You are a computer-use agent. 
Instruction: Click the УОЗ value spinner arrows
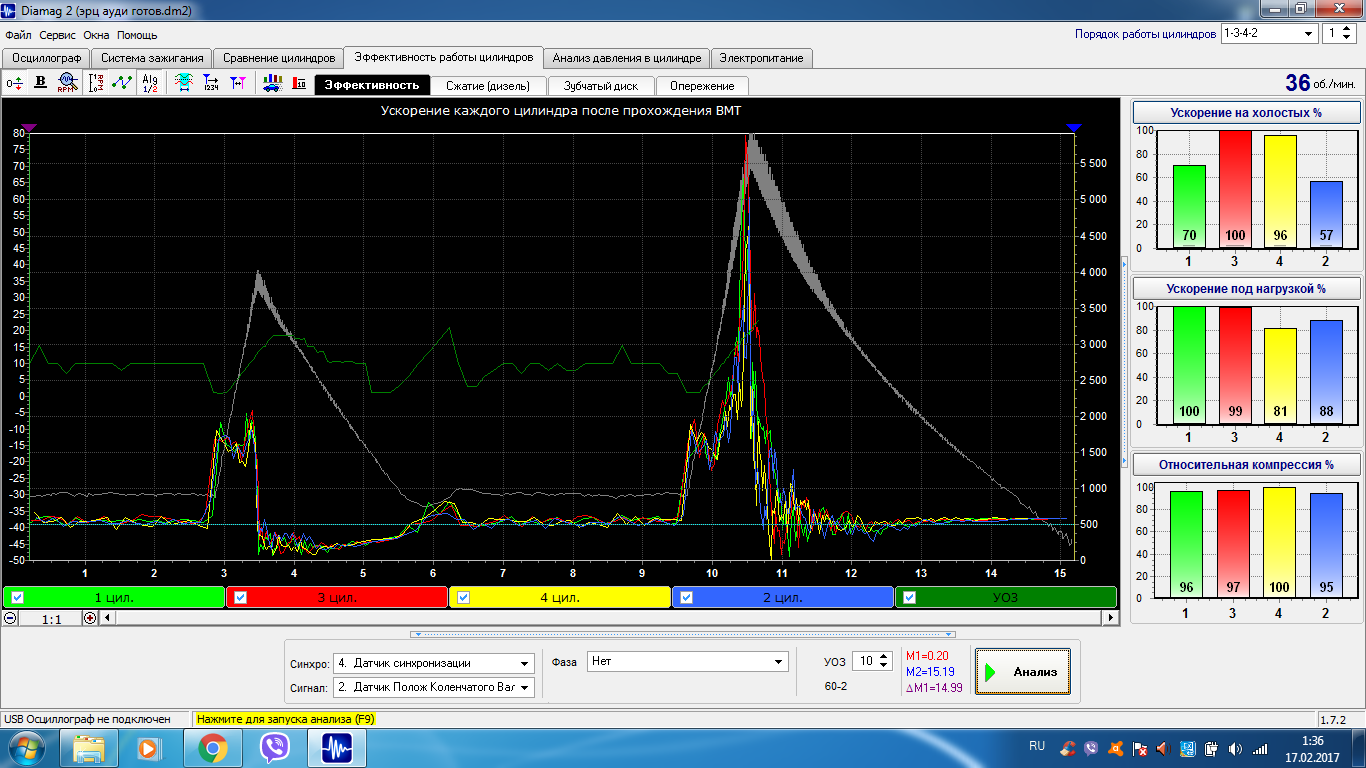tap(884, 661)
